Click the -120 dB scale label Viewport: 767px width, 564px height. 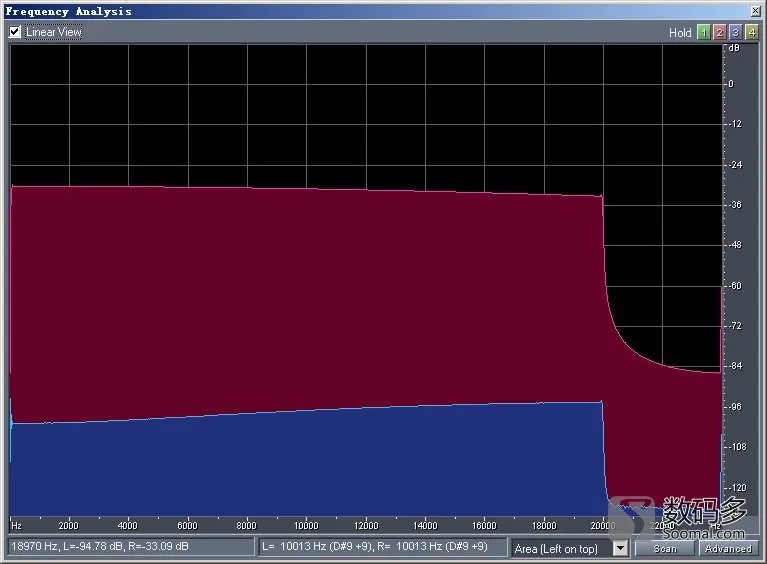737,488
